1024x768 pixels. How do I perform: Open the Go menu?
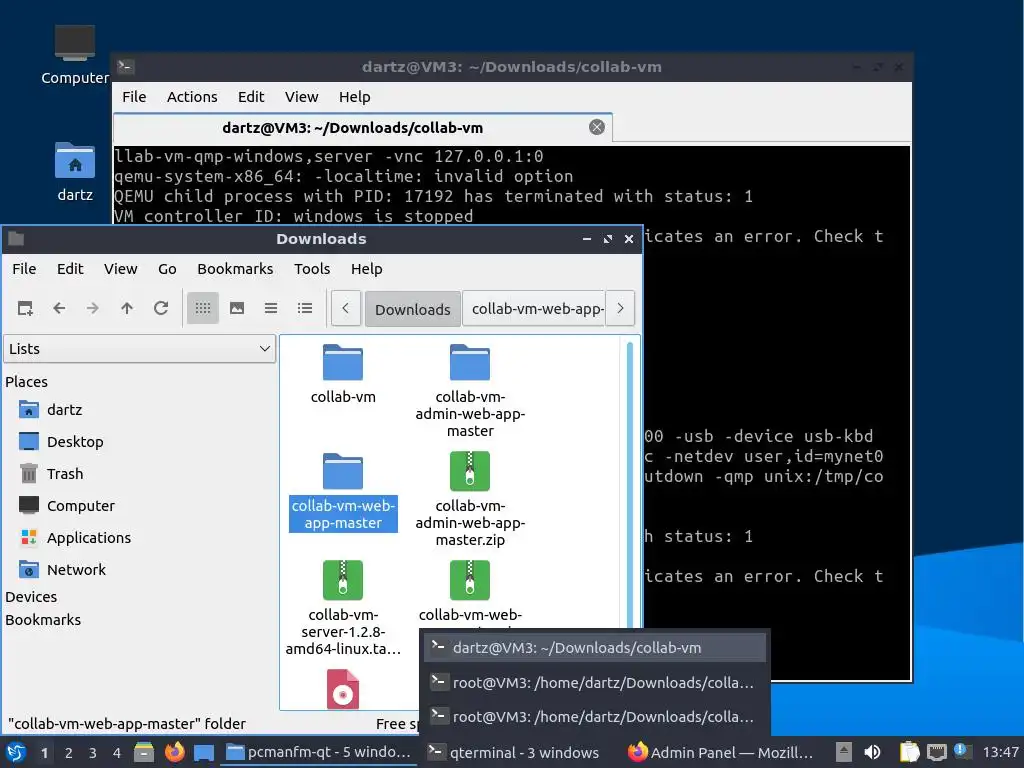point(167,269)
